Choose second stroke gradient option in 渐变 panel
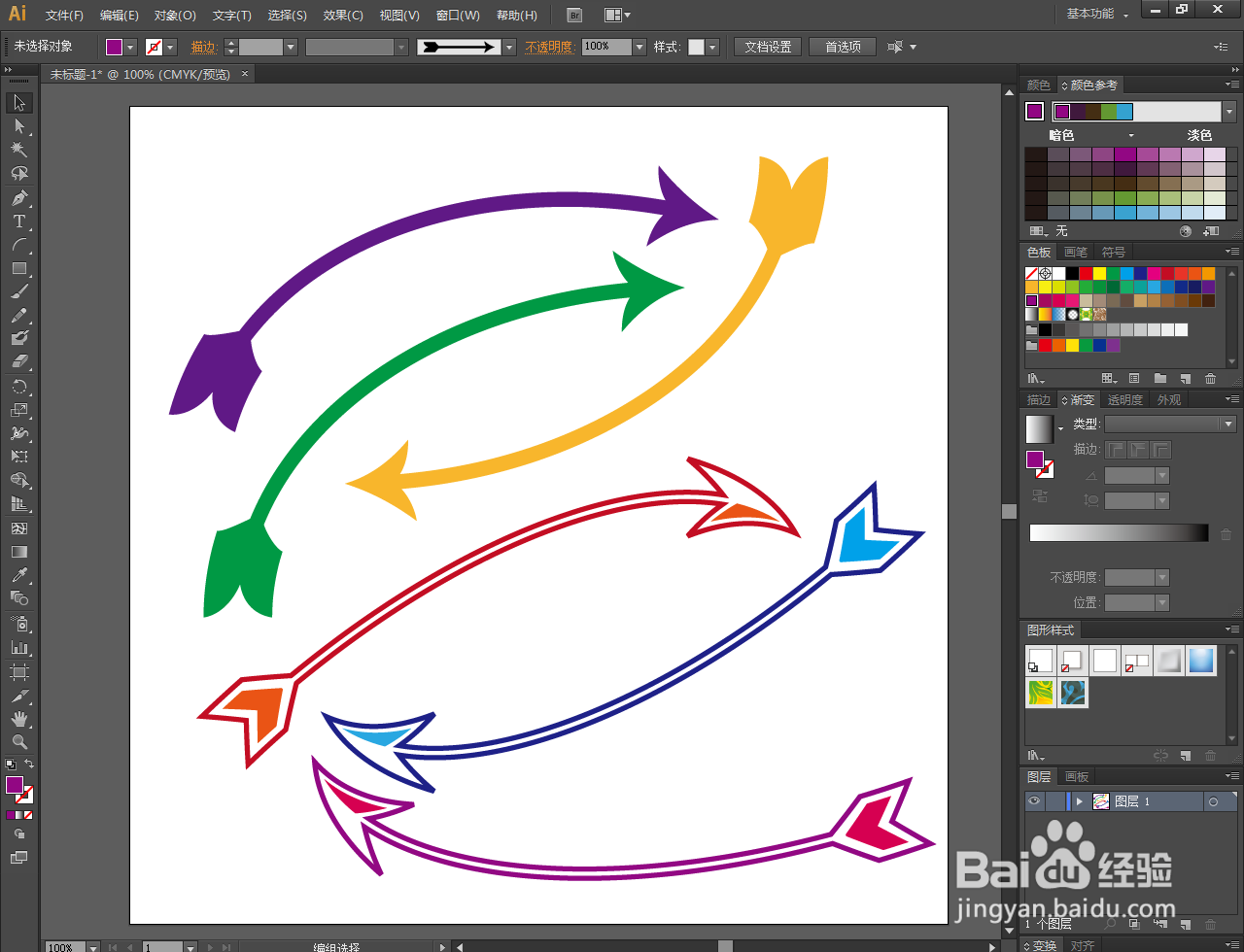The width and height of the screenshot is (1244, 952). 1138,450
